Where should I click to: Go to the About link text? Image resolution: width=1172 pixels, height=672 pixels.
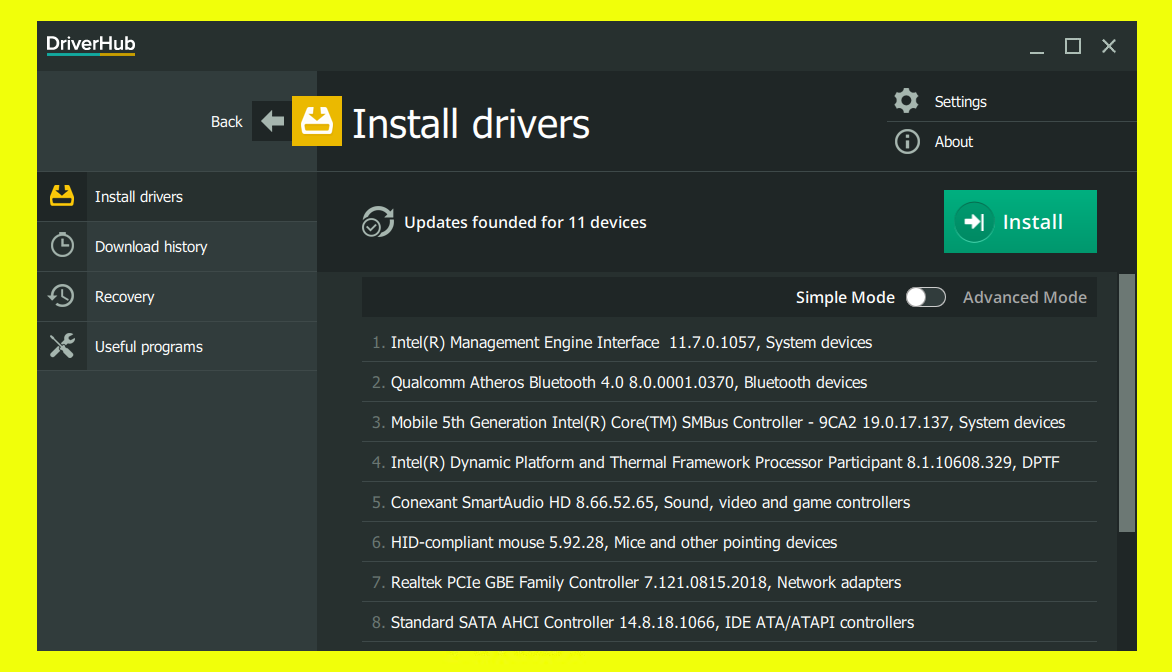pos(953,142)
